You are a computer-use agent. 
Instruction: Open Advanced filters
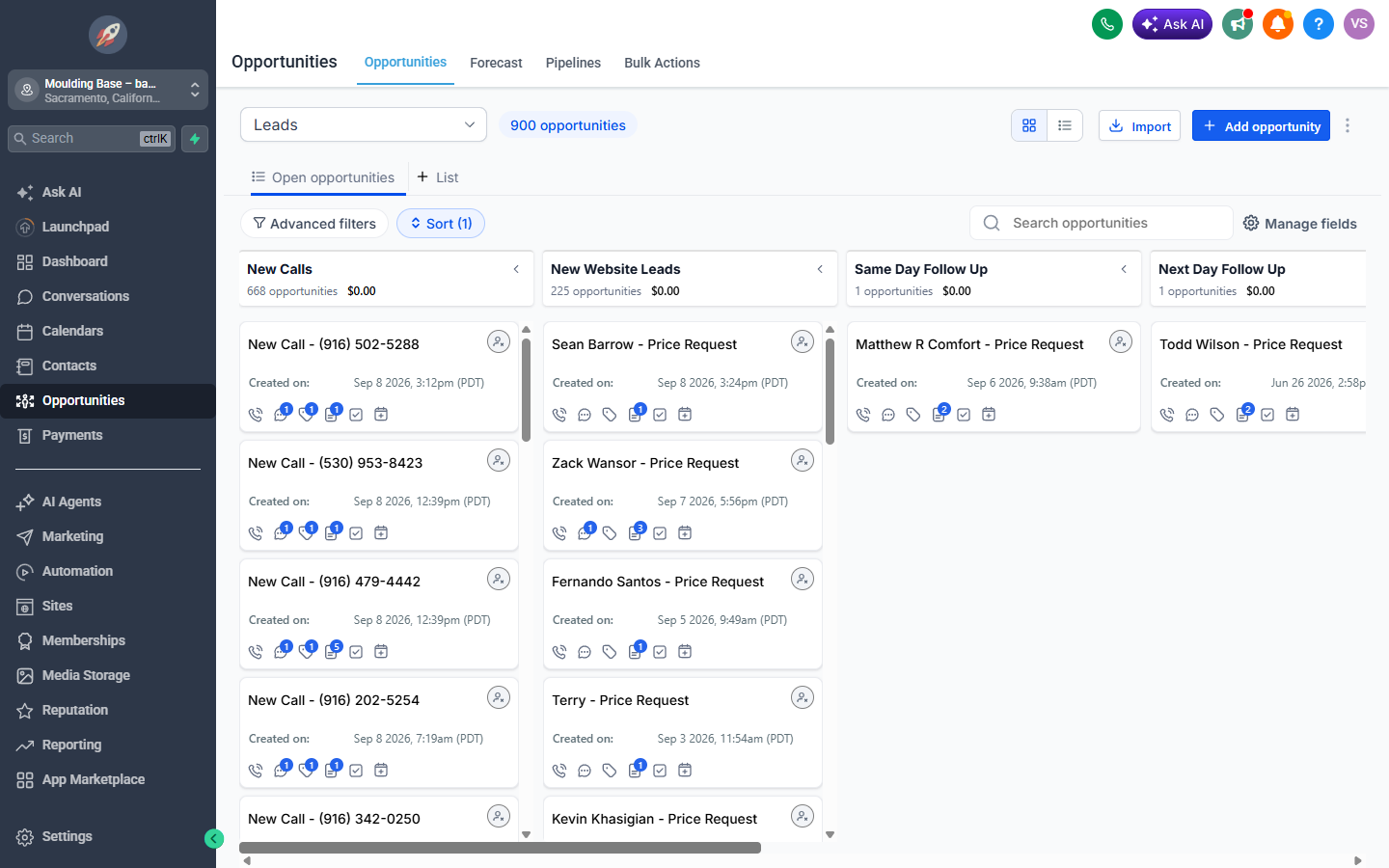314,224
